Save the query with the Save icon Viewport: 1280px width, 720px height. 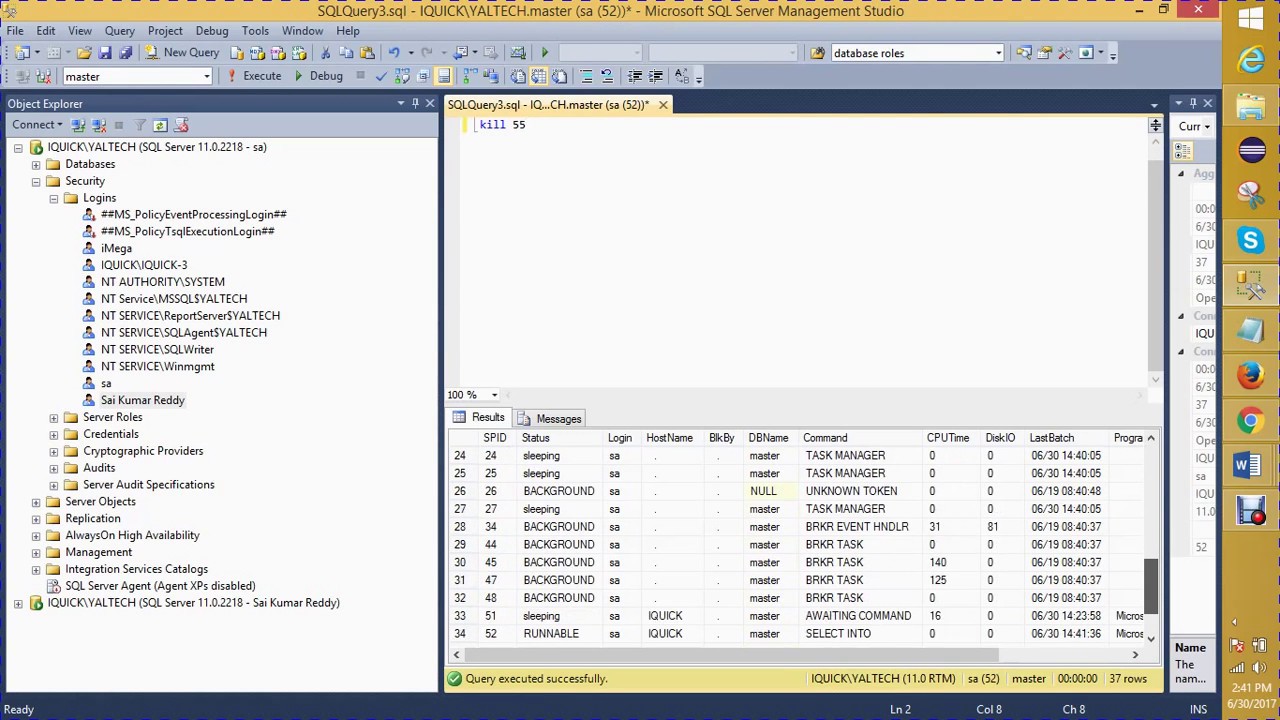click(105, 53)
